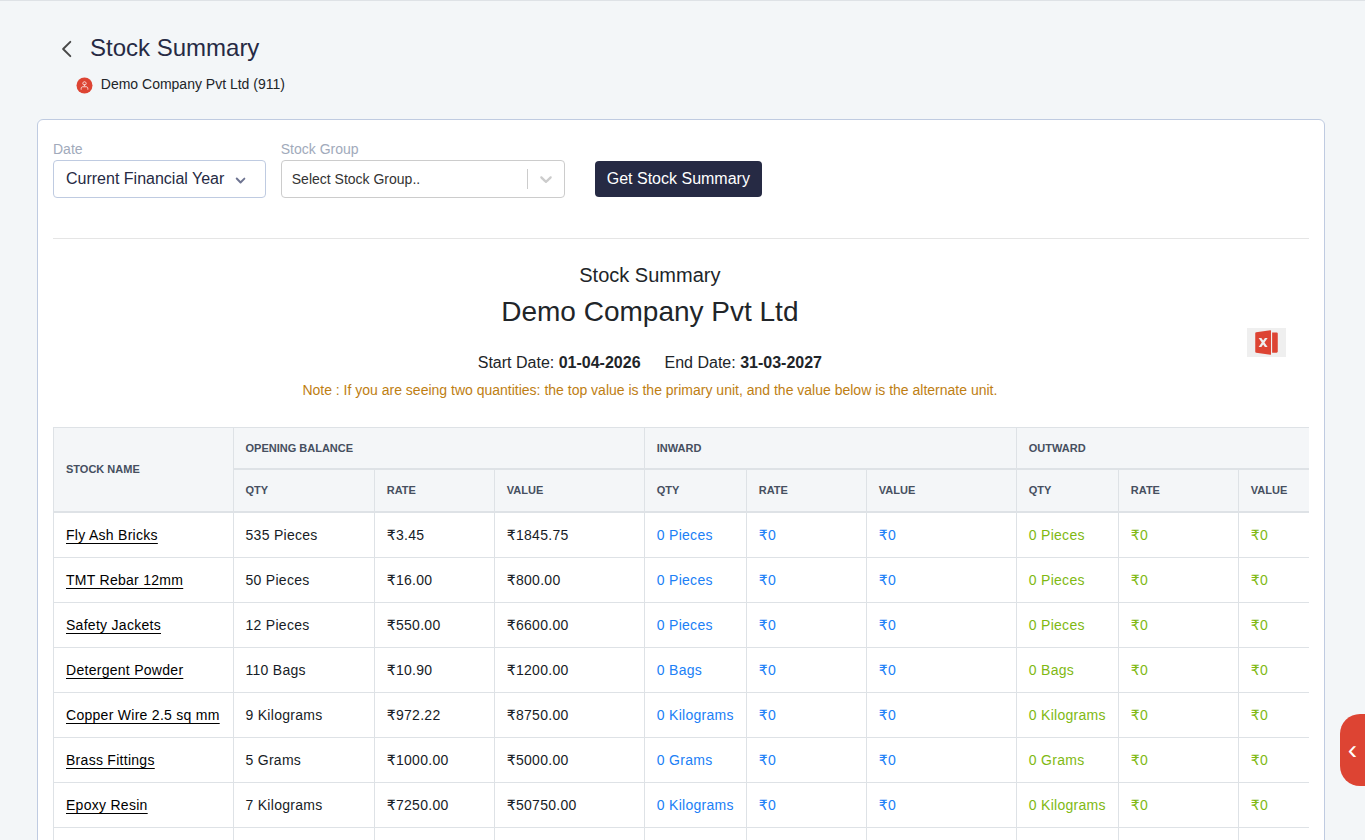Click the 5 Grams quantity cell
Viewport: 1365px width, 840px height.
[x=304, y=760]
